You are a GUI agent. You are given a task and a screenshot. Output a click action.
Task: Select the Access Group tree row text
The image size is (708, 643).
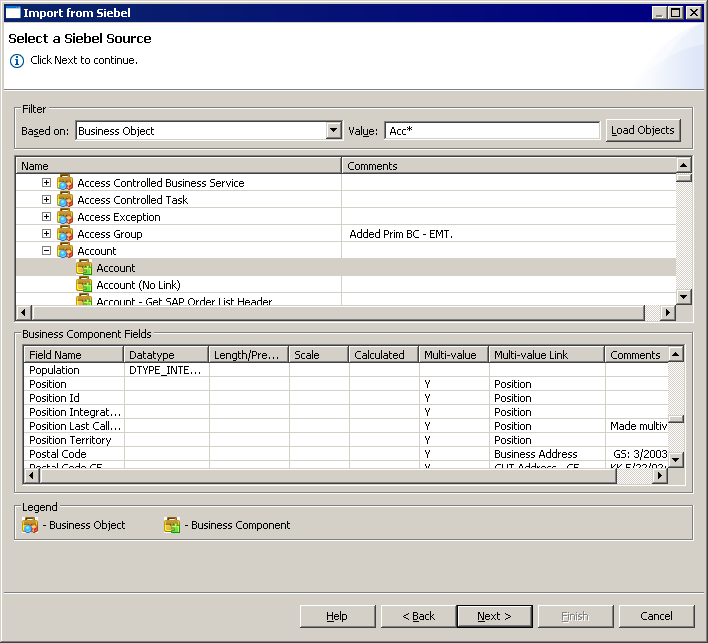tap(110, 234)
